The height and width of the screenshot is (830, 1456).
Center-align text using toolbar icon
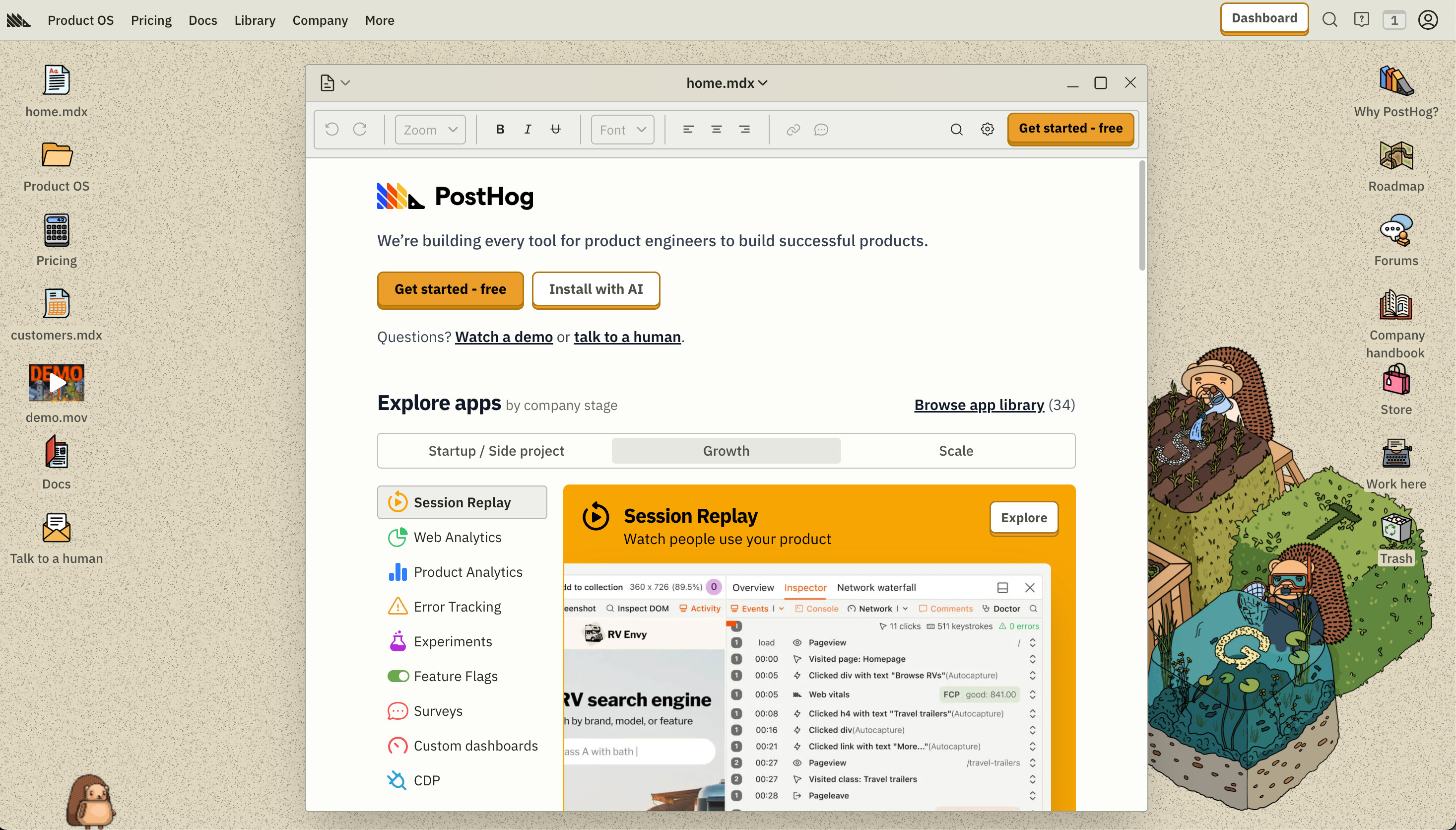pos(716,130)
